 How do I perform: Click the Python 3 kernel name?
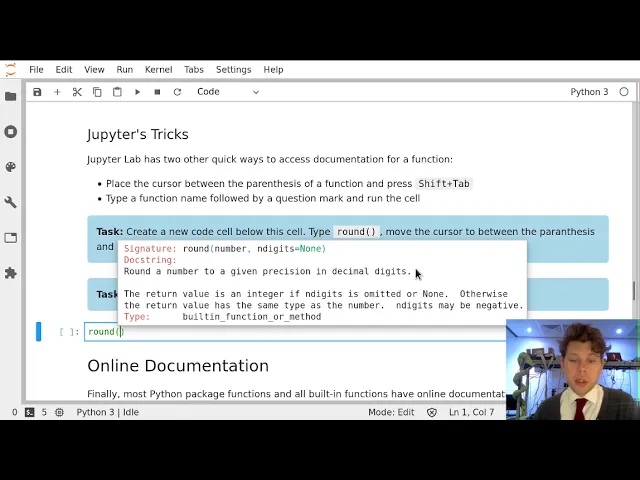[589, 92]
